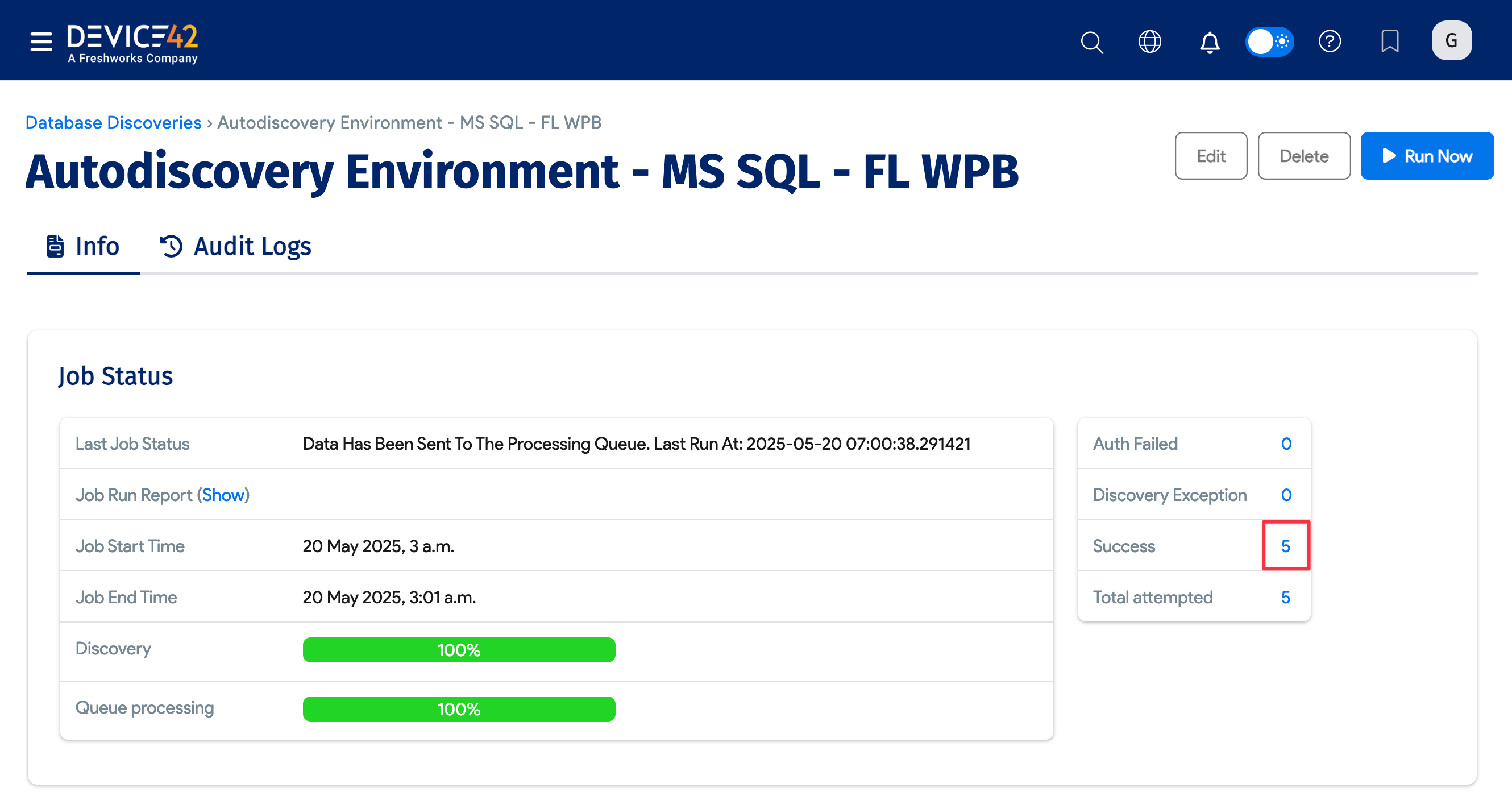
Task: Click the Edit button
Action: tap(1210, 156)
